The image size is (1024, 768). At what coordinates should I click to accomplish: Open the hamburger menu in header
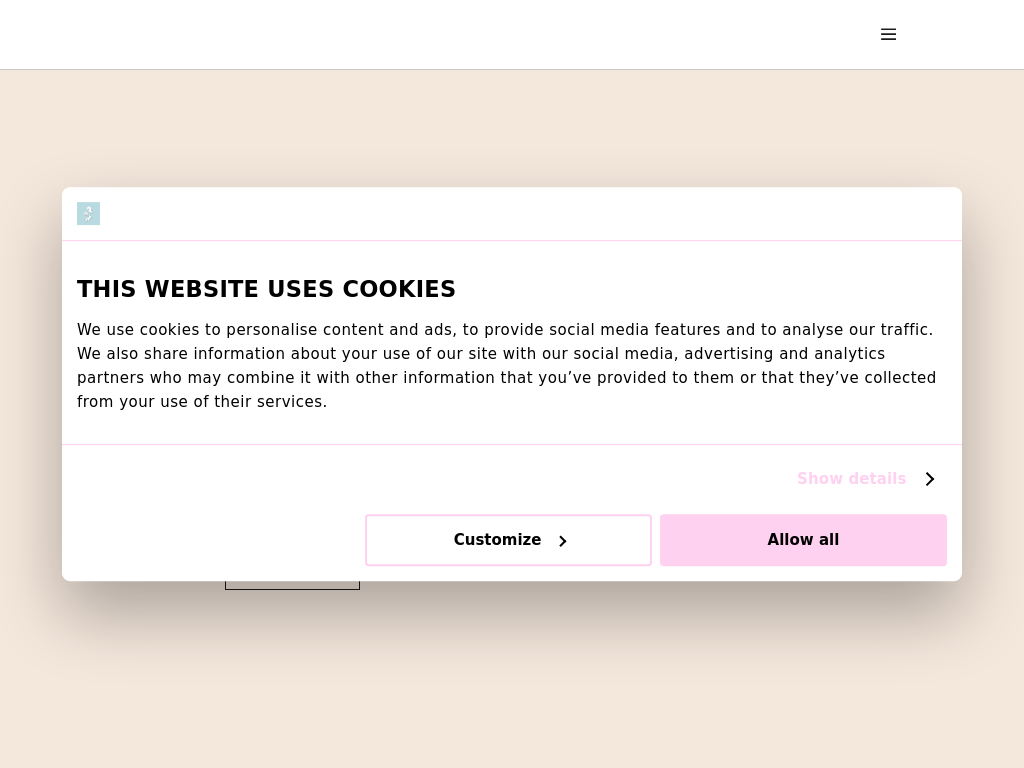point(888,34)
